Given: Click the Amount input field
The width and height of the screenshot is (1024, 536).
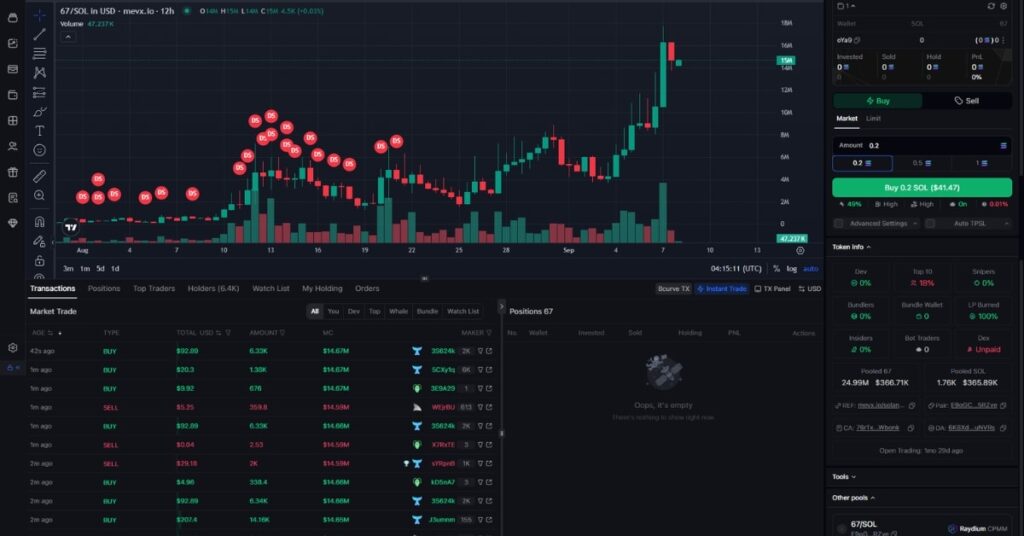Looking at the screenshot, I should 921,146.
